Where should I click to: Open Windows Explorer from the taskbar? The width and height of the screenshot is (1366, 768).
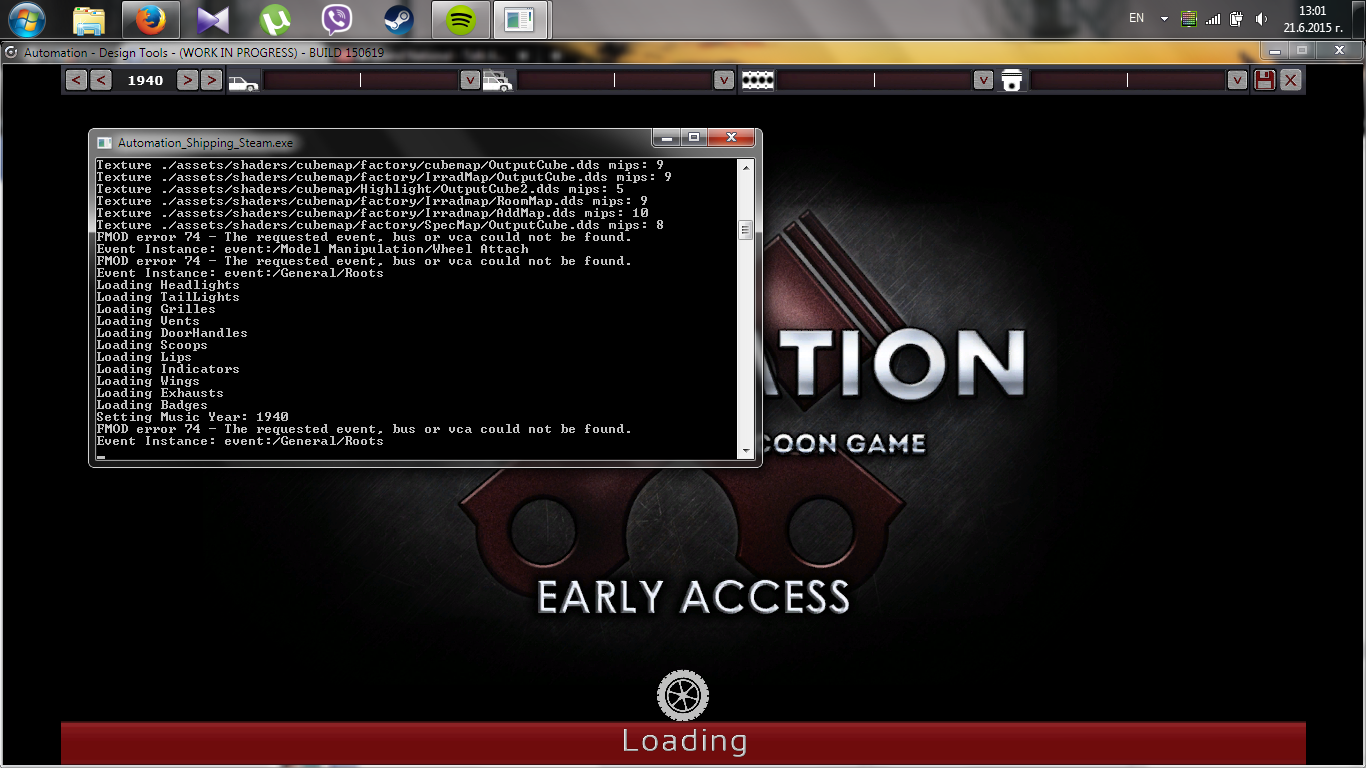[x=89, y=19]
